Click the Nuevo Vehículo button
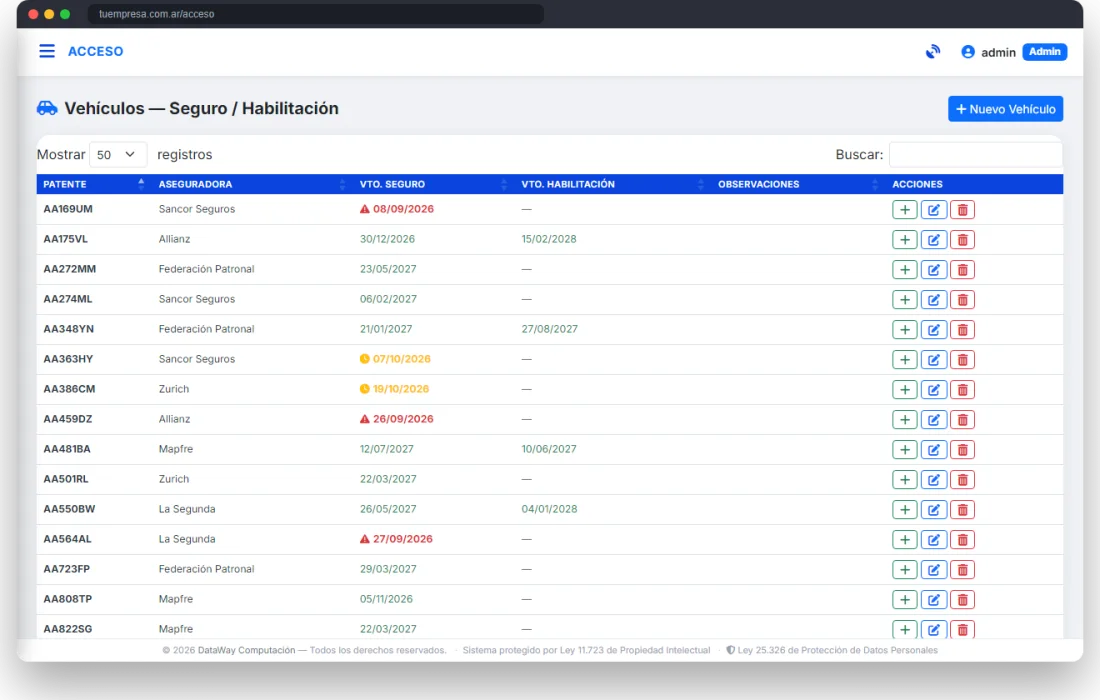Viewport: 1100px width, 700px height. (x=1005, y=109)
